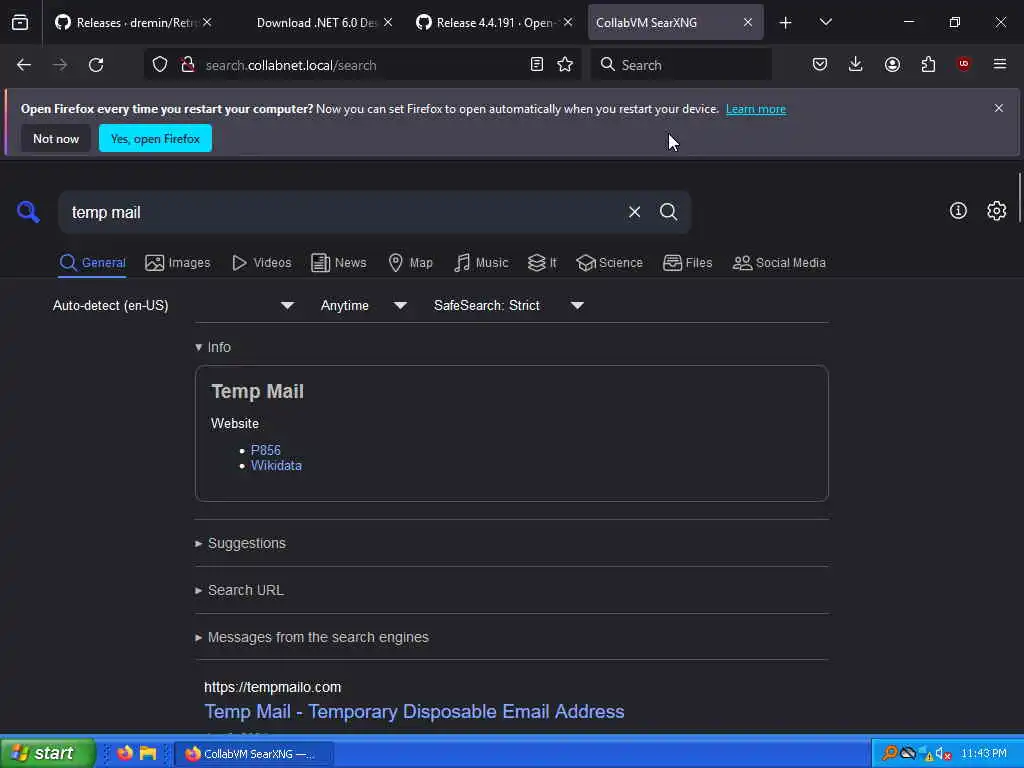
Task: Expand the Search URL section
Action: tap(239, 590)
